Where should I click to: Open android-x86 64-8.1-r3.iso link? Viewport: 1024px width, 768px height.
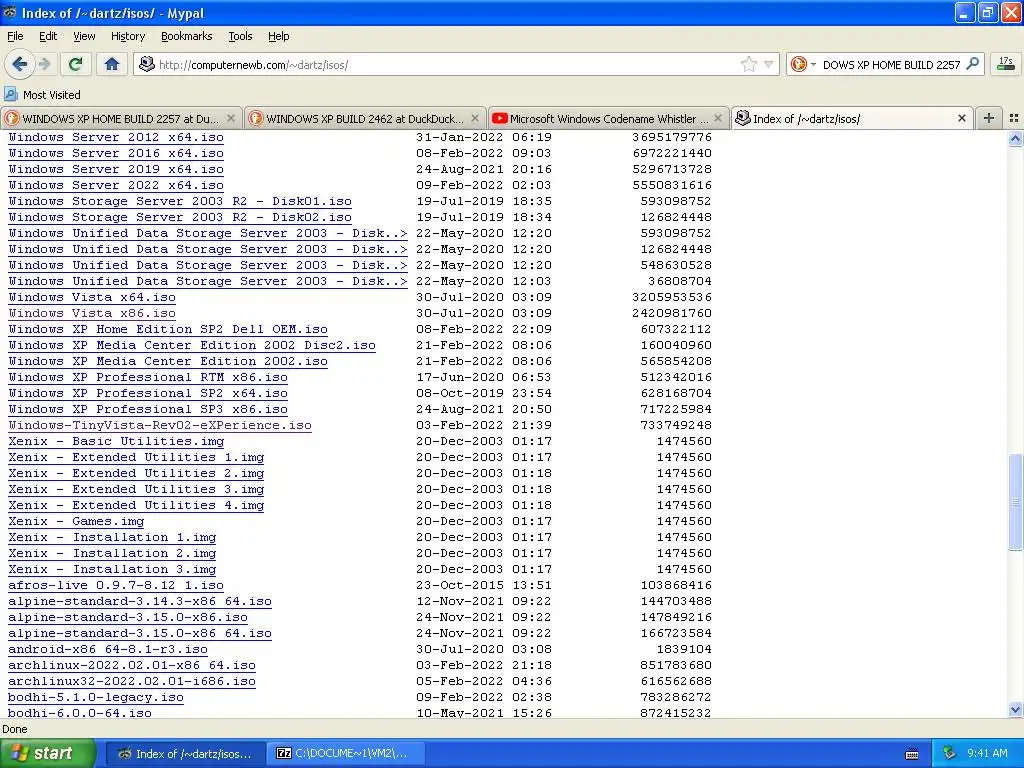coord(108,649)
